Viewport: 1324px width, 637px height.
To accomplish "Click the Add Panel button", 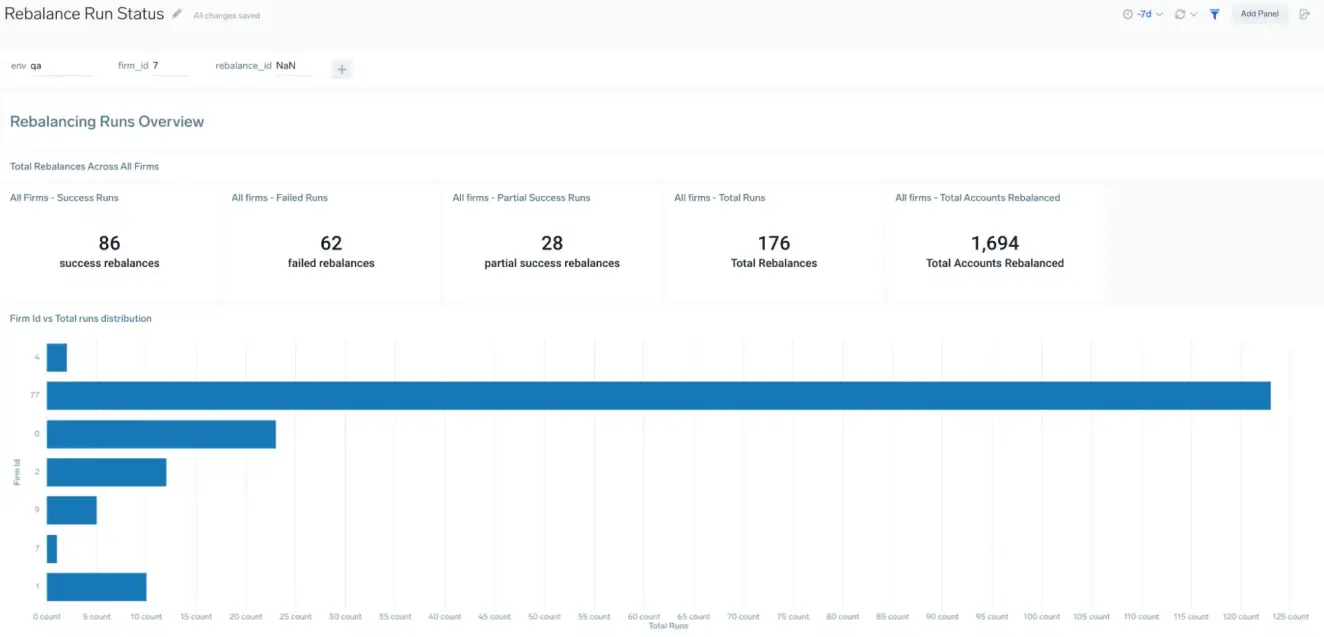I will point(1259,14).
